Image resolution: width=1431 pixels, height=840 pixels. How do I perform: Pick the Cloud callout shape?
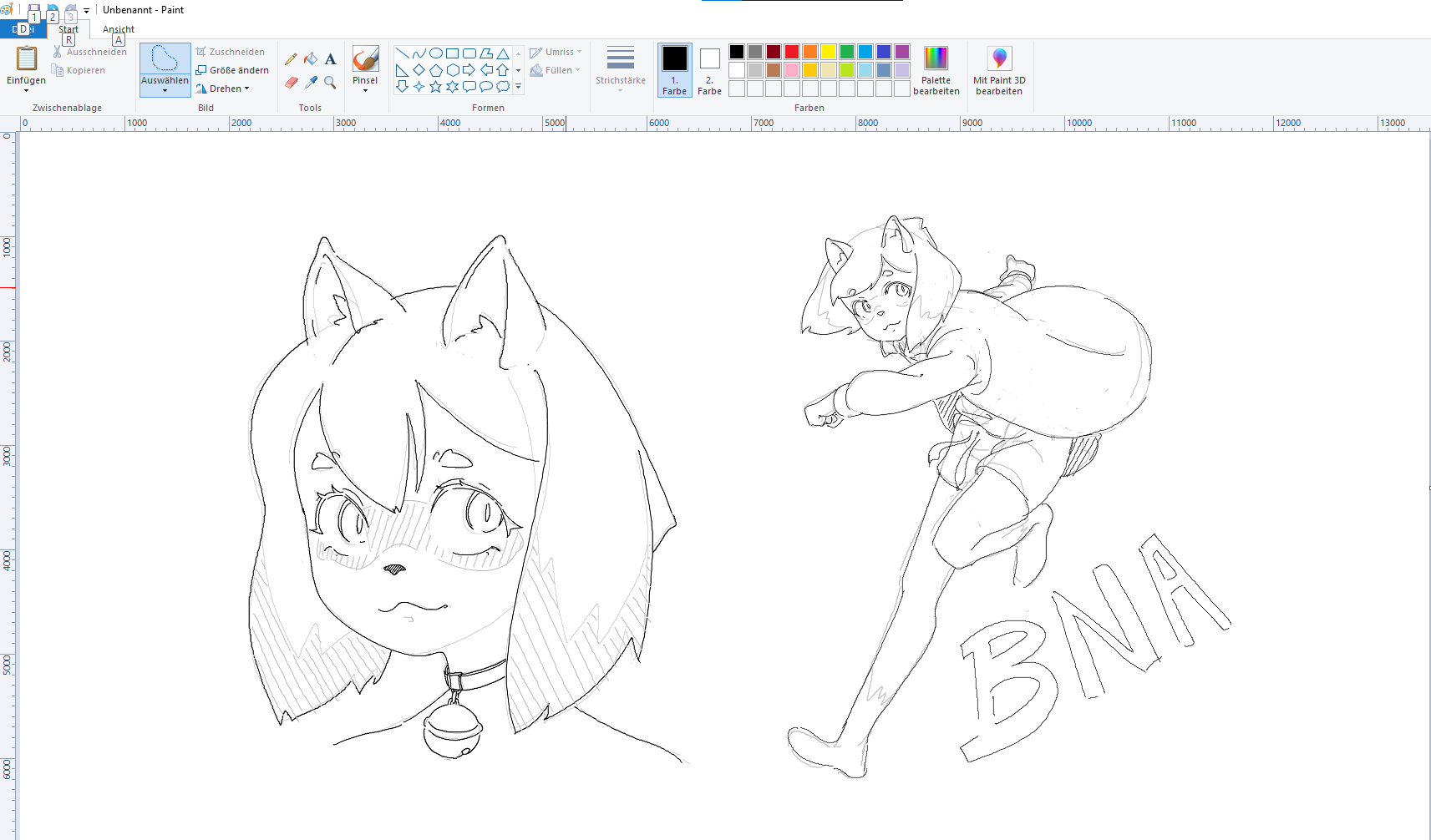(502, 86)
